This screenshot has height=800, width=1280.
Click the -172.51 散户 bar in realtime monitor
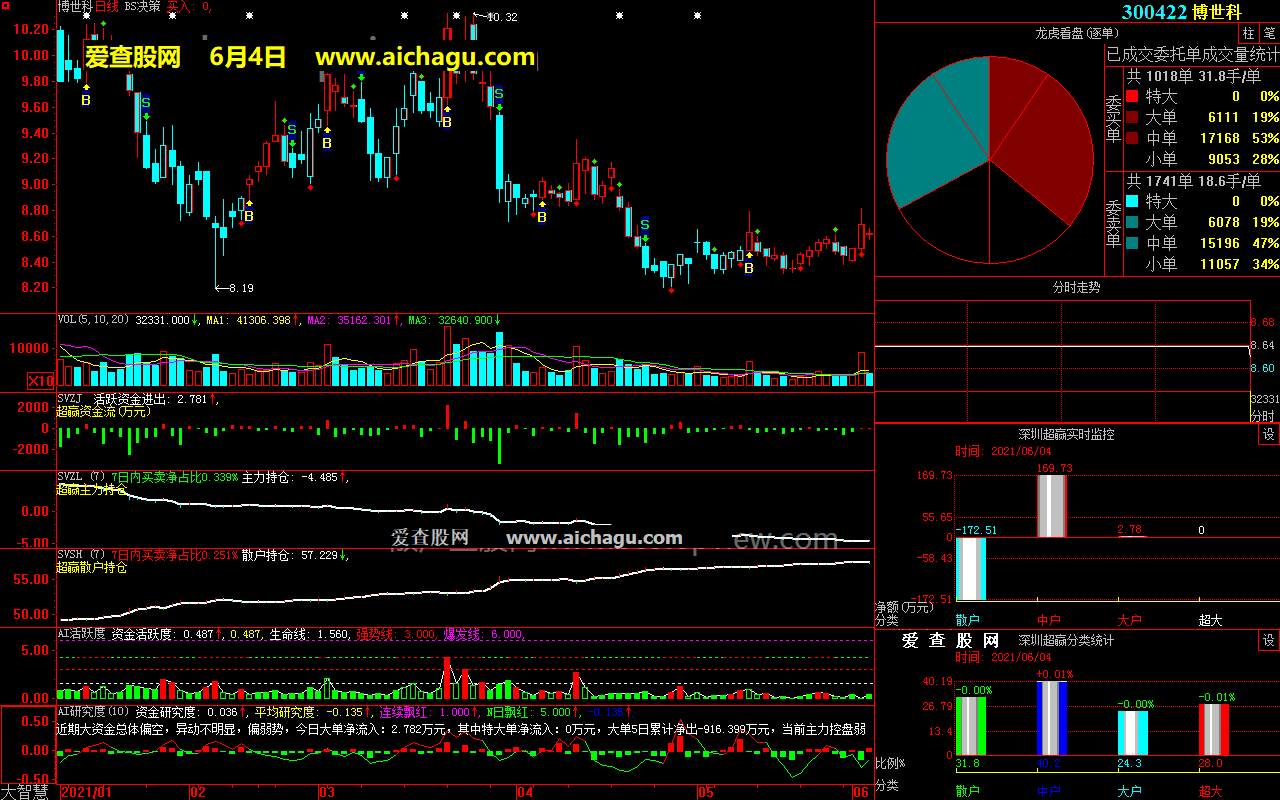(971, 568)
